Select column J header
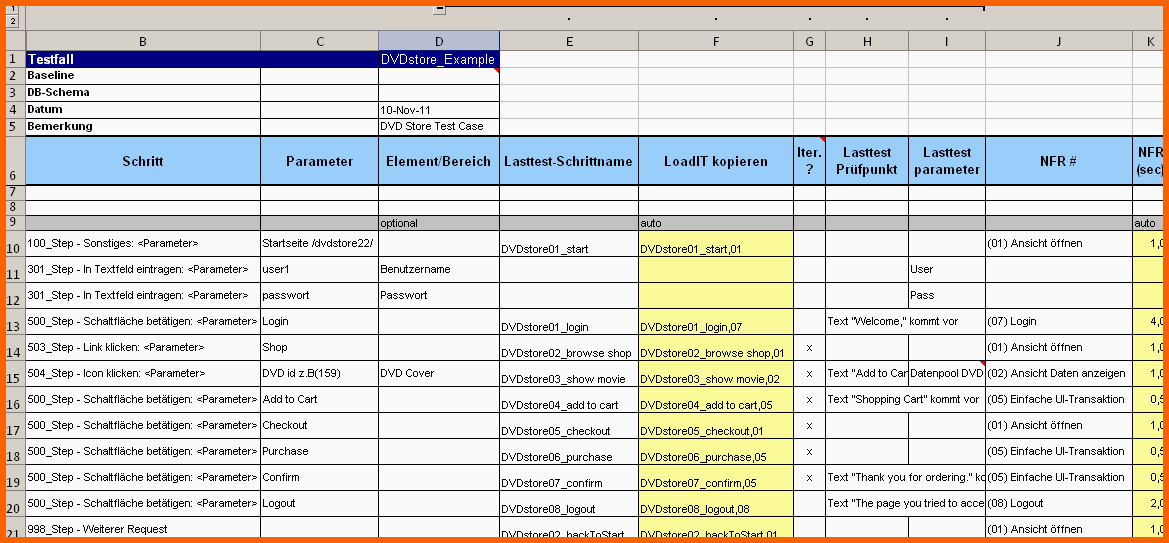1169x543 pixels. tap(1059, 42)
